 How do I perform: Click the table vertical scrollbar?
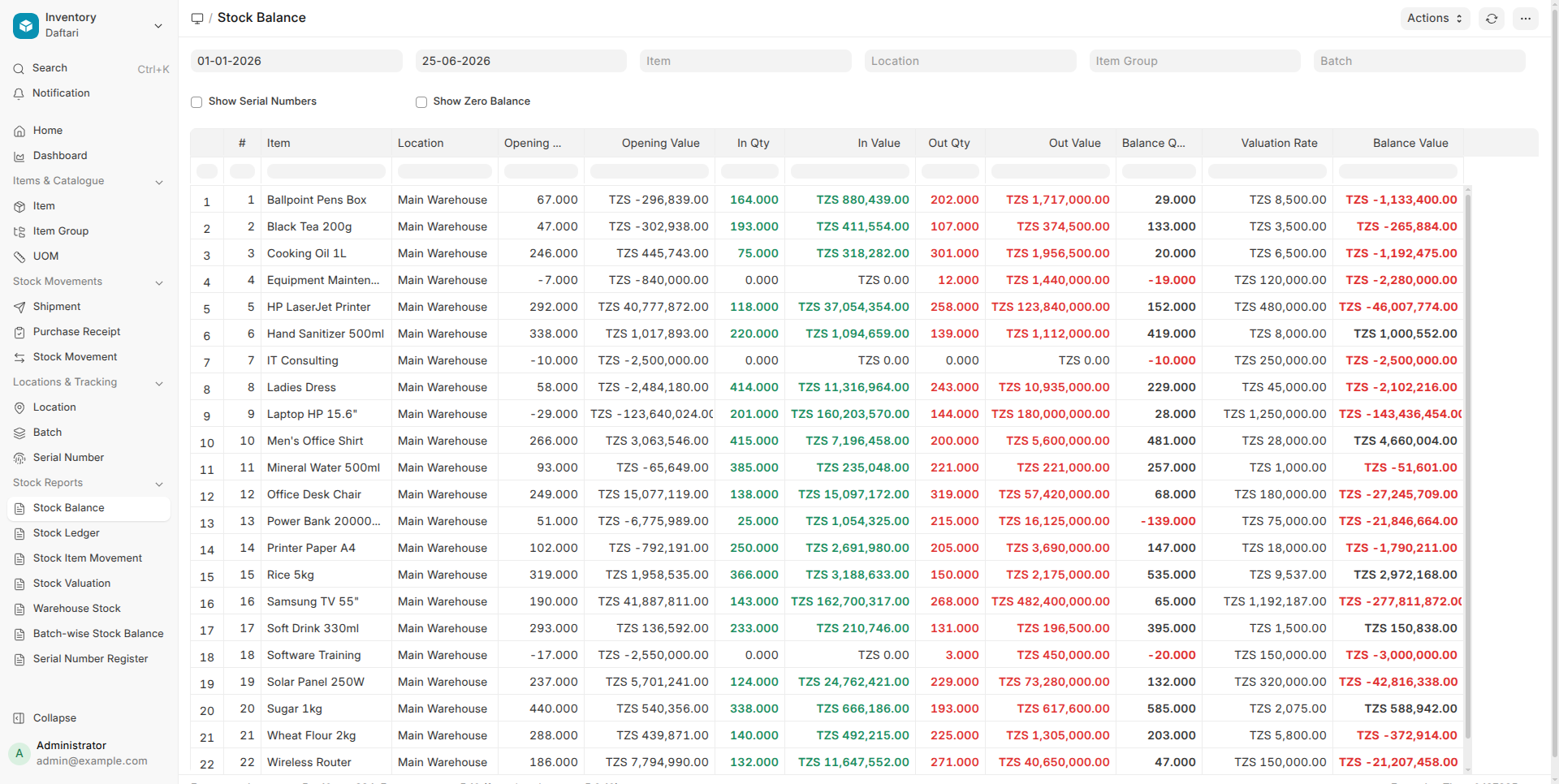tap(1467, 467)
